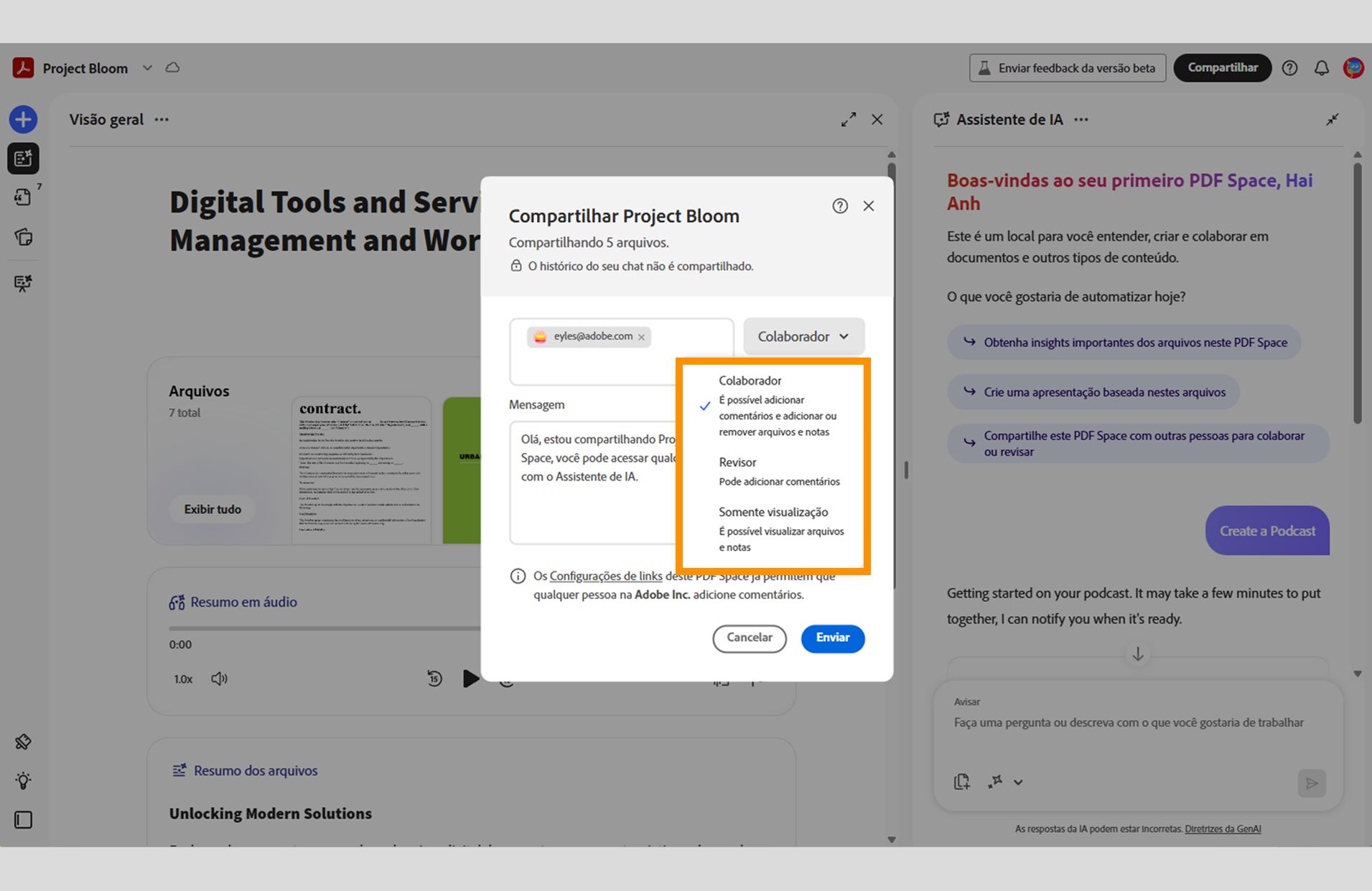Click the tag icon above the lightbulb
Viewport: 1372px width, 891px height.
[x=23, y=742]
